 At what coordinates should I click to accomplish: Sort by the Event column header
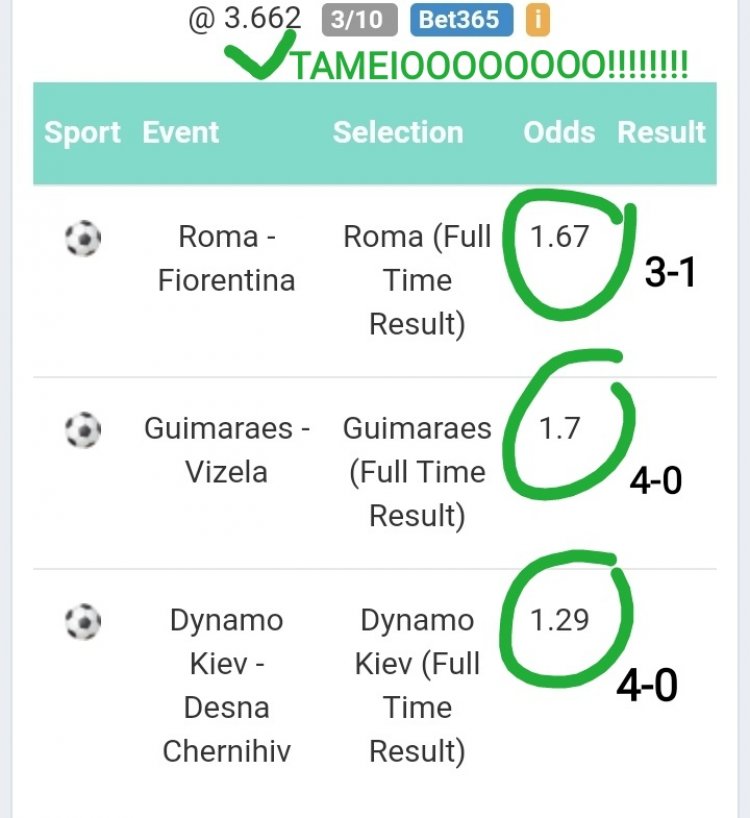[181, 132]
